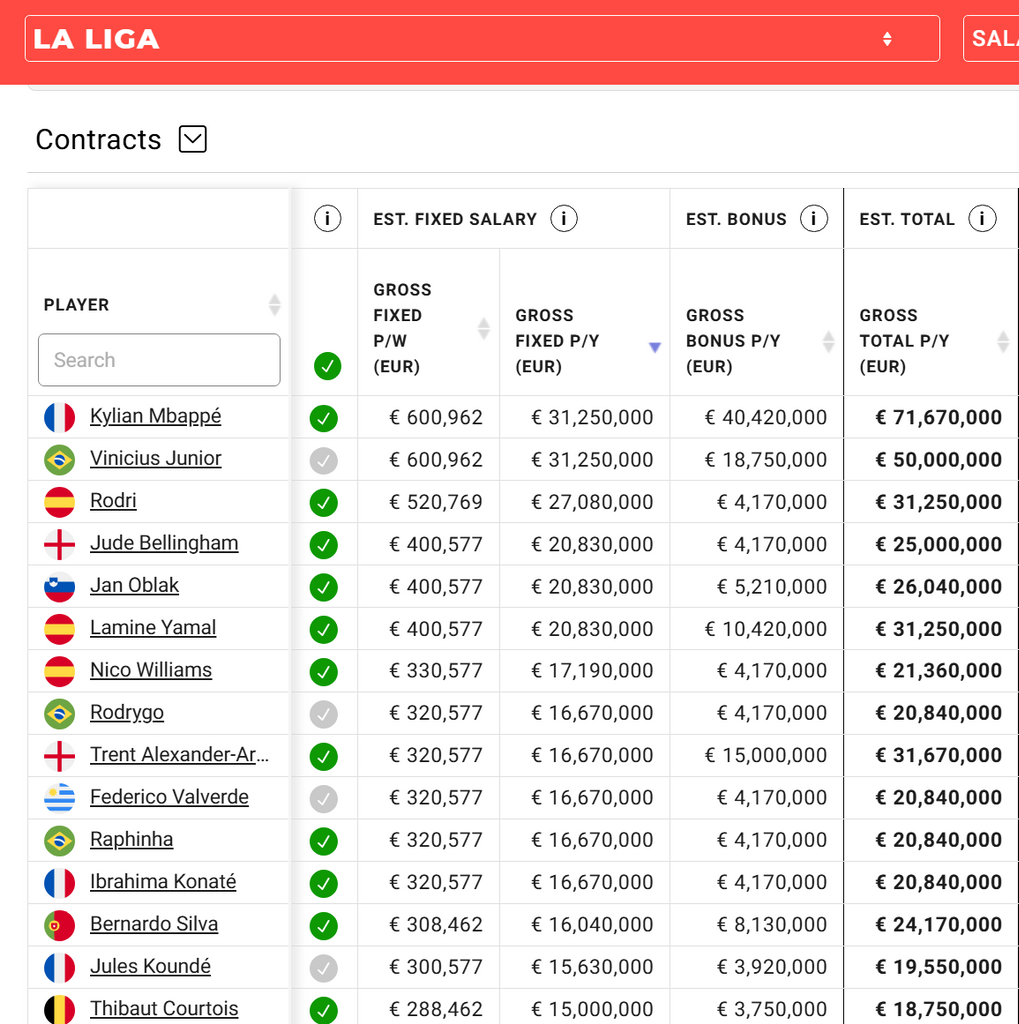Click green verified check for Jude Bellingham

323,545
